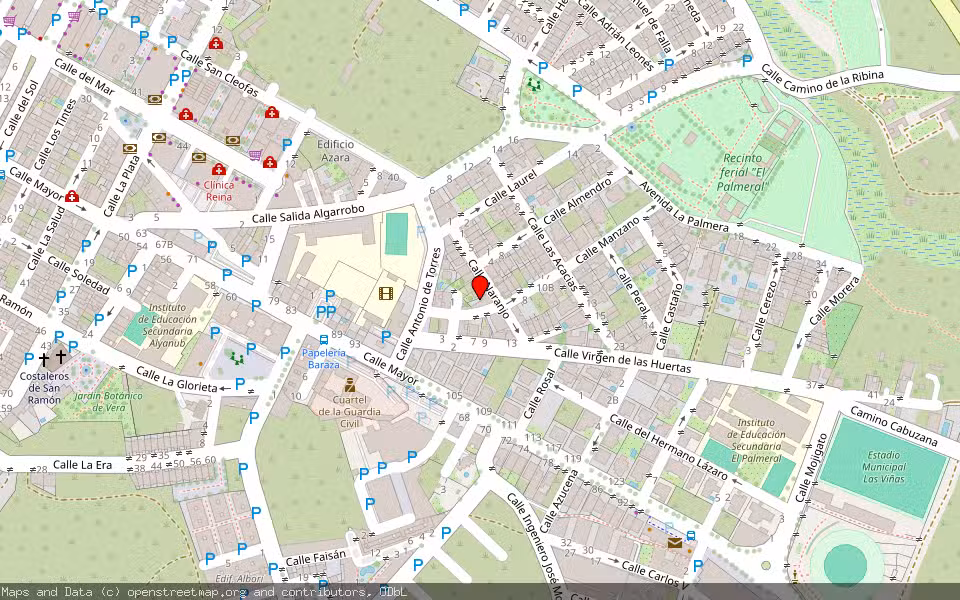Click the Calle Manzano street label
Image resolution: width=960 pixels, height=600 pixels.
[607, 239]
